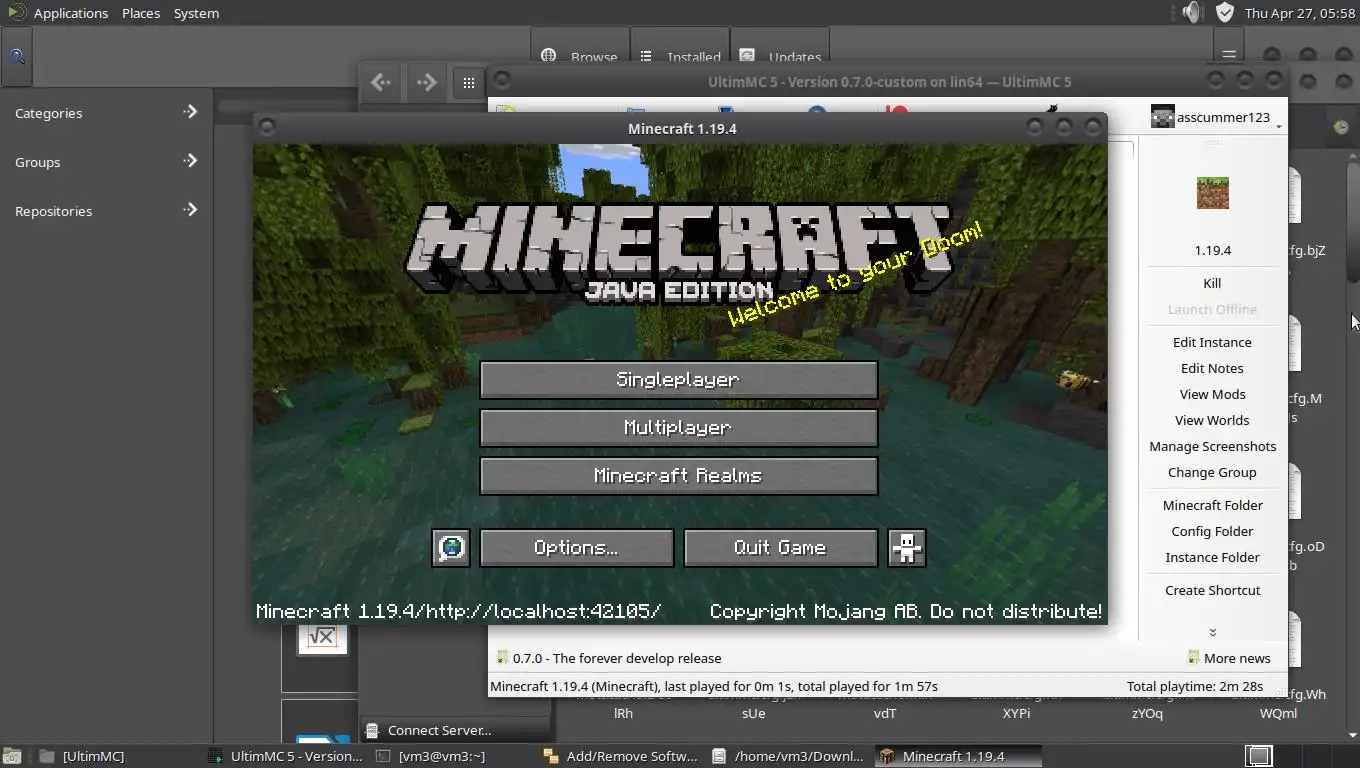Click Quit Game button

pos(781,548)
